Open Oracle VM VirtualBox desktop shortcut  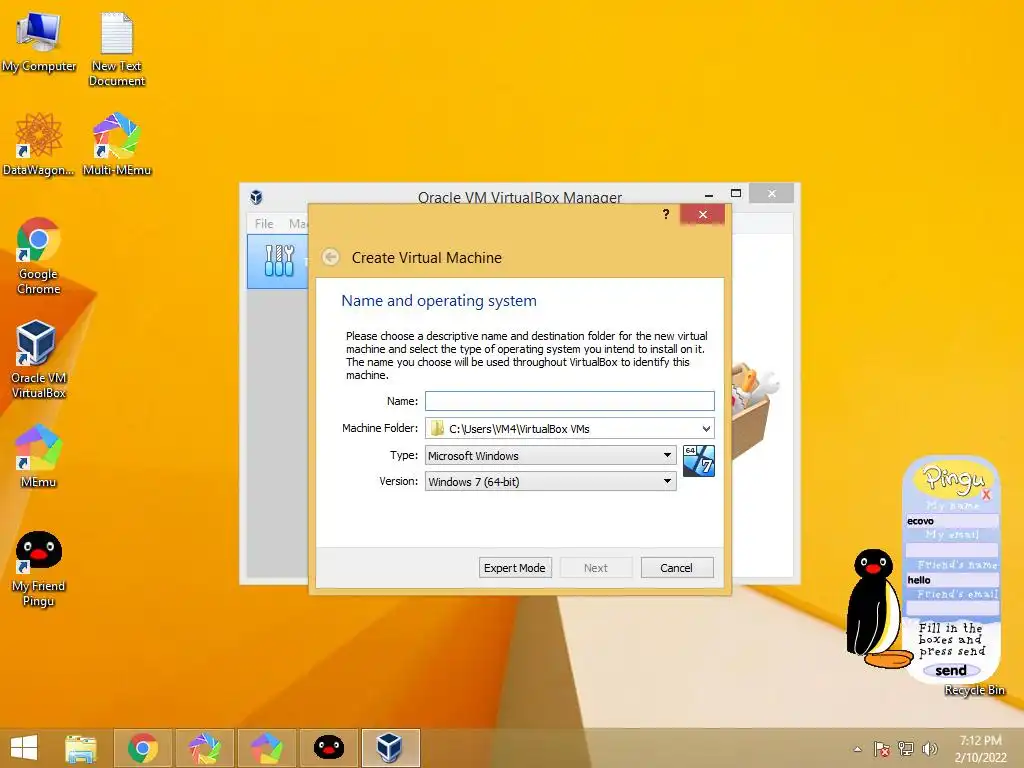click(x=39, y=359)
